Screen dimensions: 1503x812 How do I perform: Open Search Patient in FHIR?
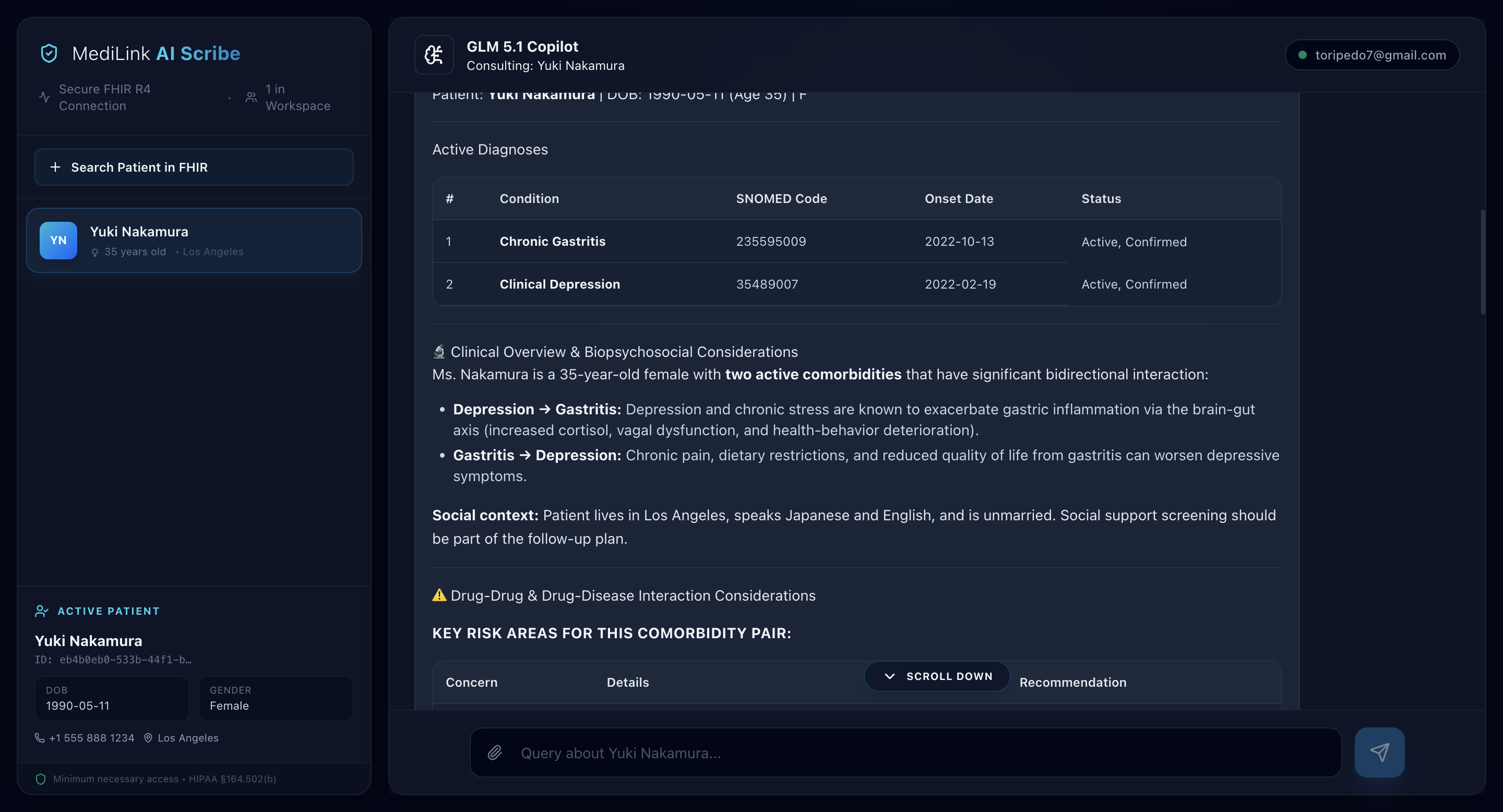[194, 168]
